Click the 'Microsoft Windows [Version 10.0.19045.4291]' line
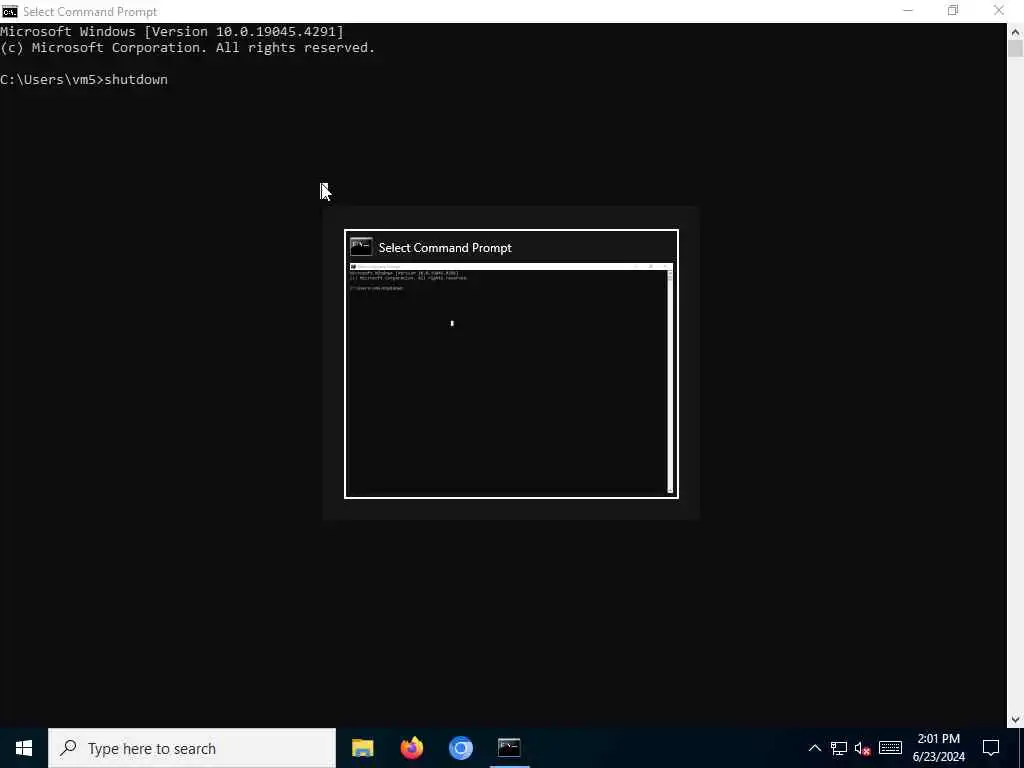Viewport: 1024px width, 768px height. 172,31
